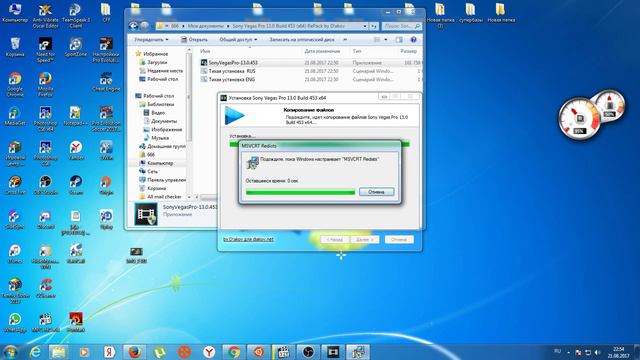Select Библиотеки in navigation pane
This screenshot has height=360, width=640.
[157, 104]
